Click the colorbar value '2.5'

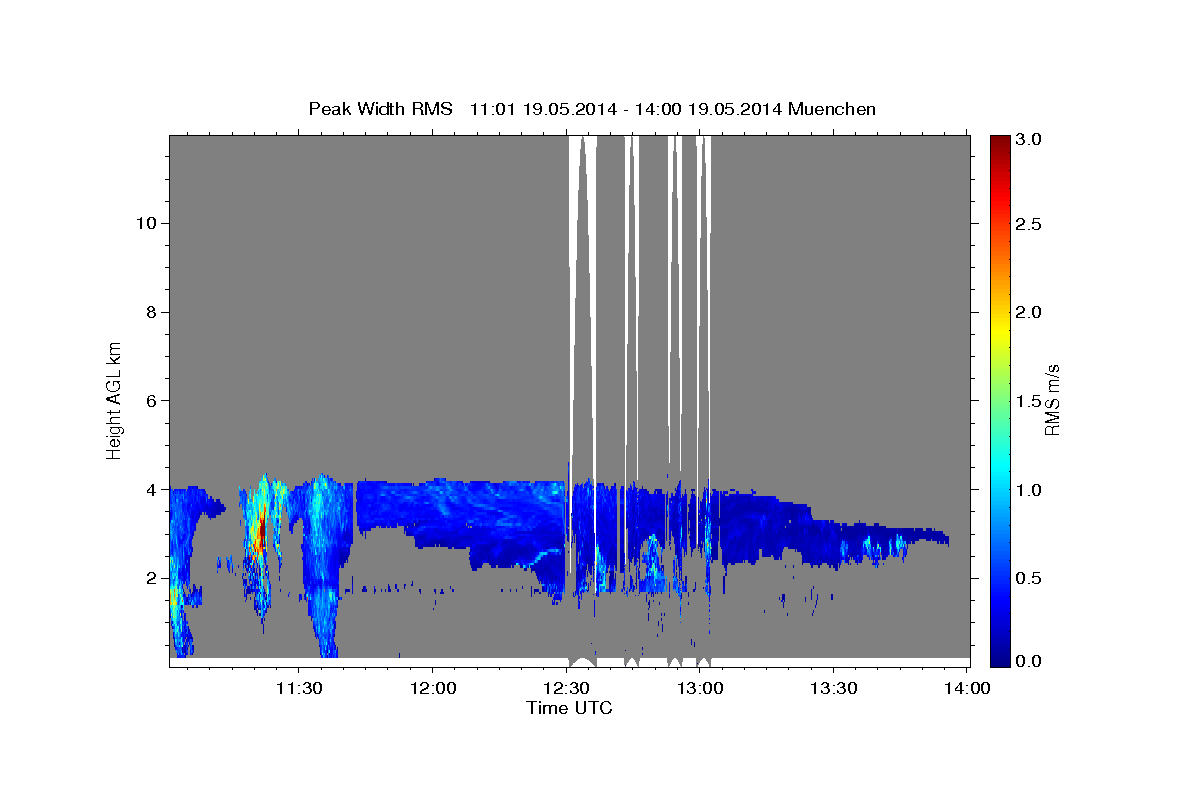[1031, 224]
